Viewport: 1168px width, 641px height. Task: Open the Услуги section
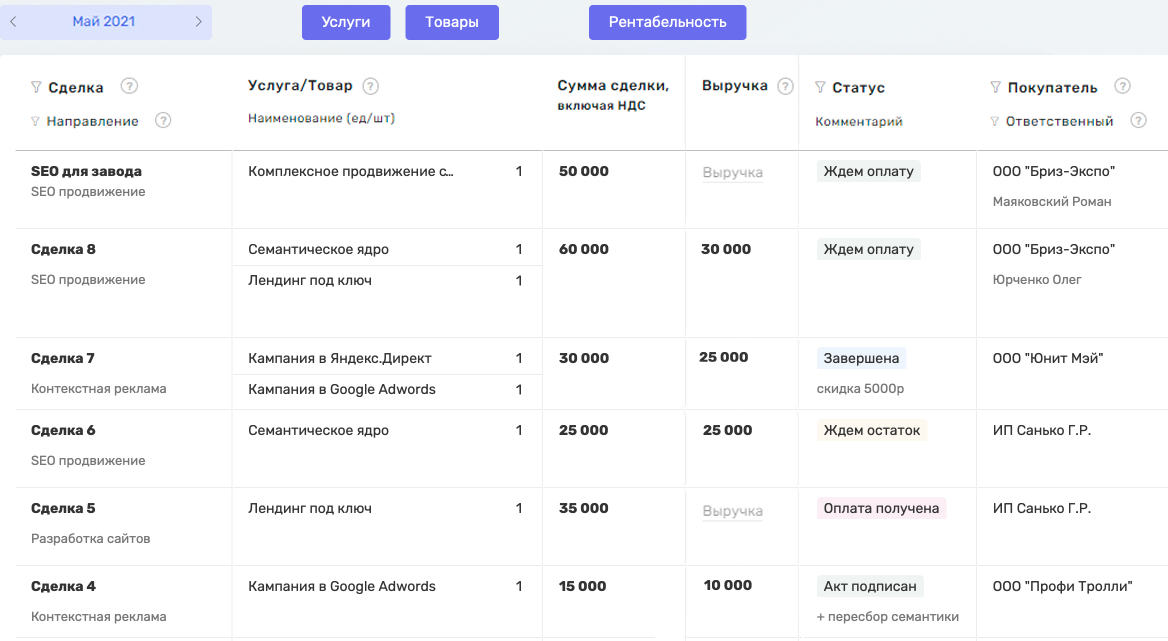click(x=346, y=22)
